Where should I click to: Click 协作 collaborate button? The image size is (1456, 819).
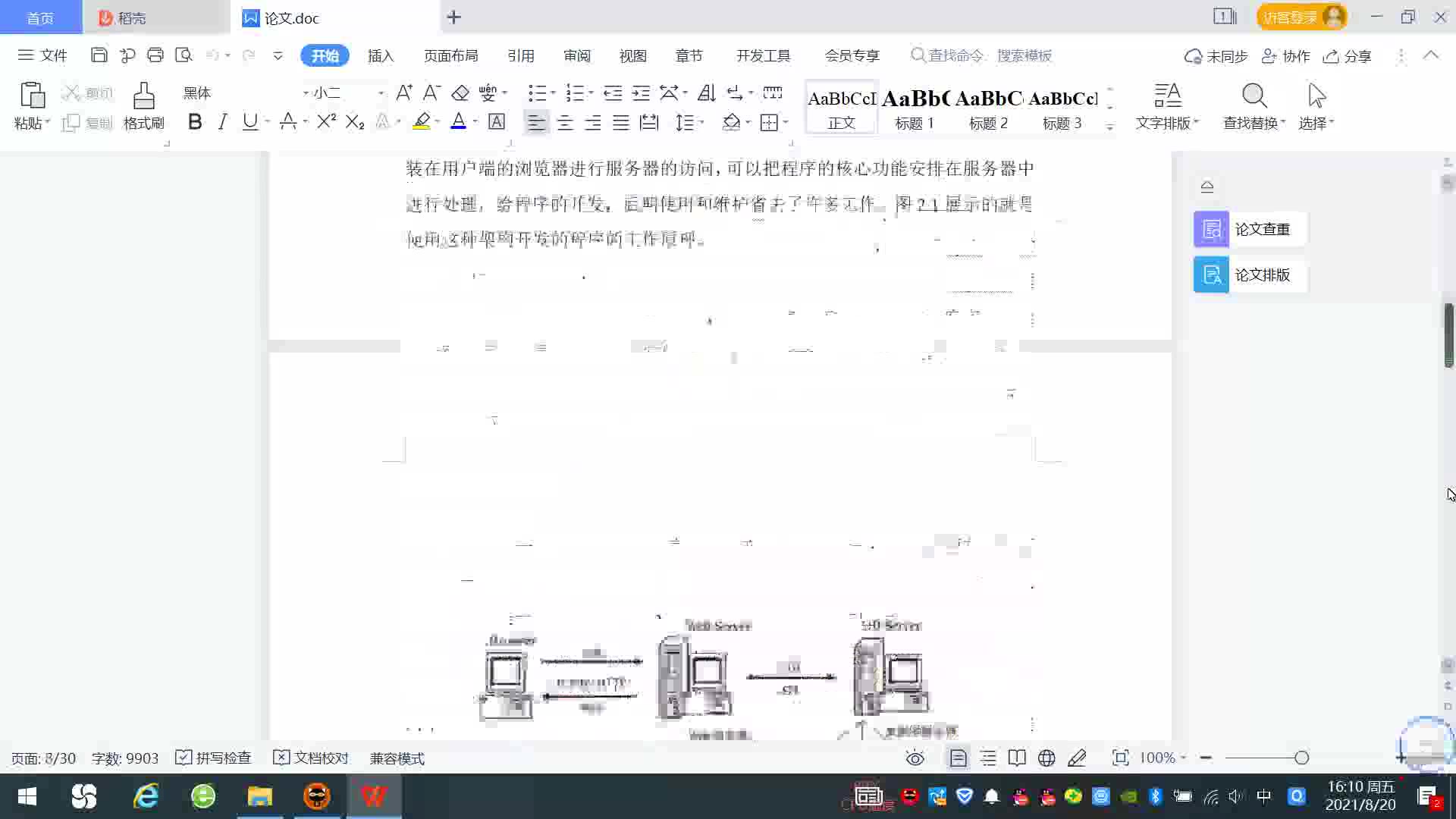[x=1286, y=56]
